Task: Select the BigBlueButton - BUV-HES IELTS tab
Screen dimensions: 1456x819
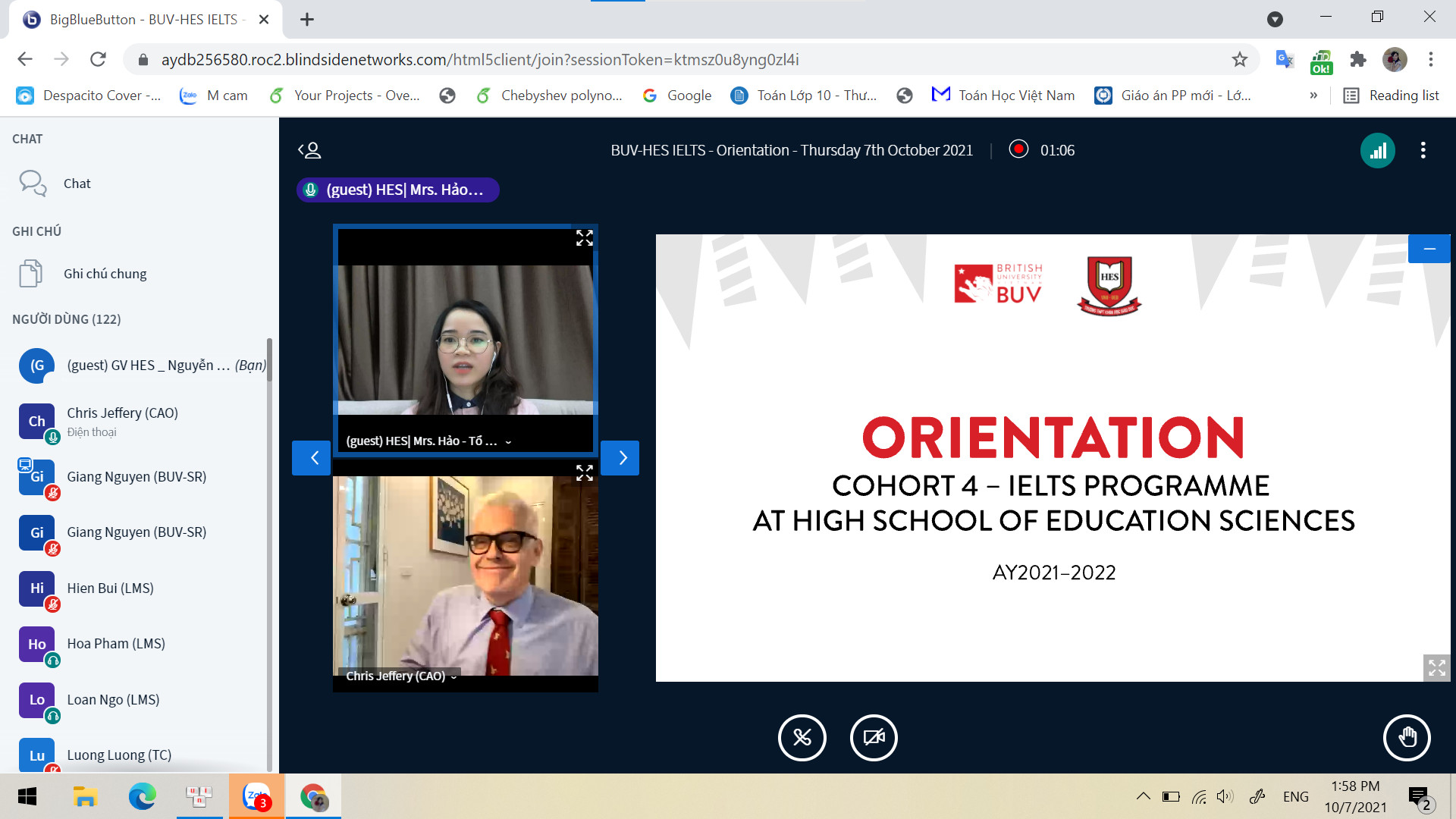Action: tap(144, 20)
